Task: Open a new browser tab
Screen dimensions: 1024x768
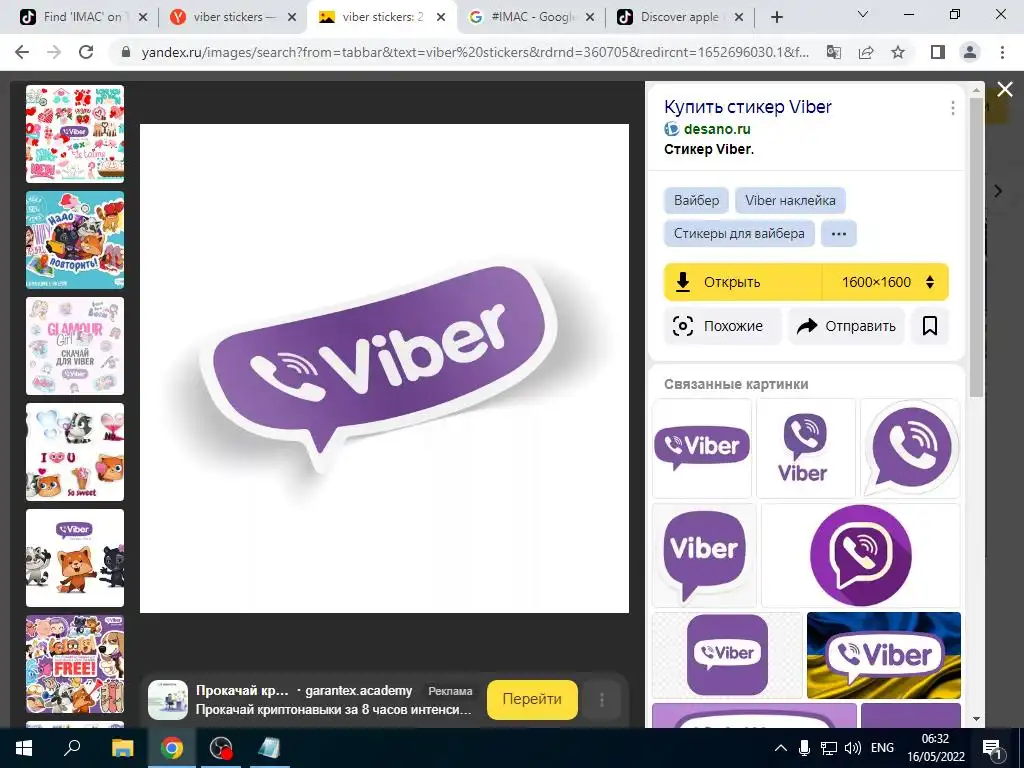Action: pos(776,17)
